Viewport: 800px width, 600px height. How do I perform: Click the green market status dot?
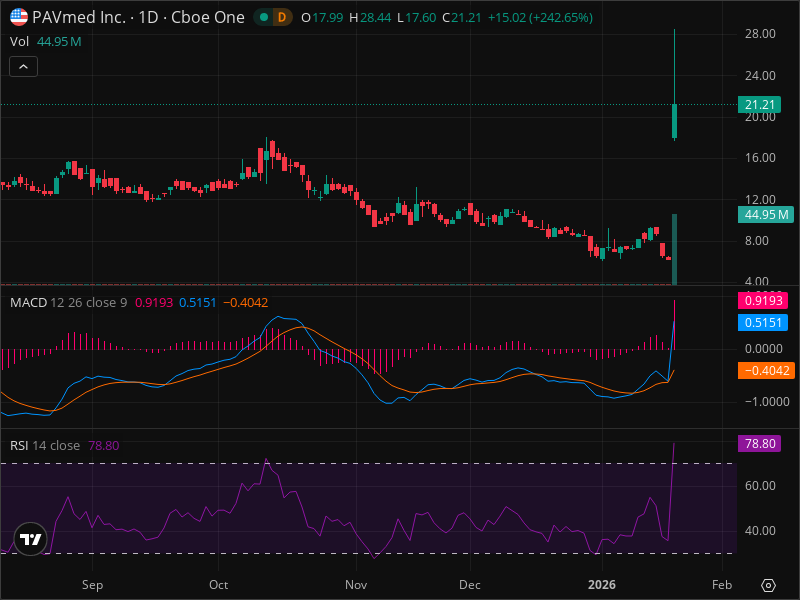coord(264,17)
